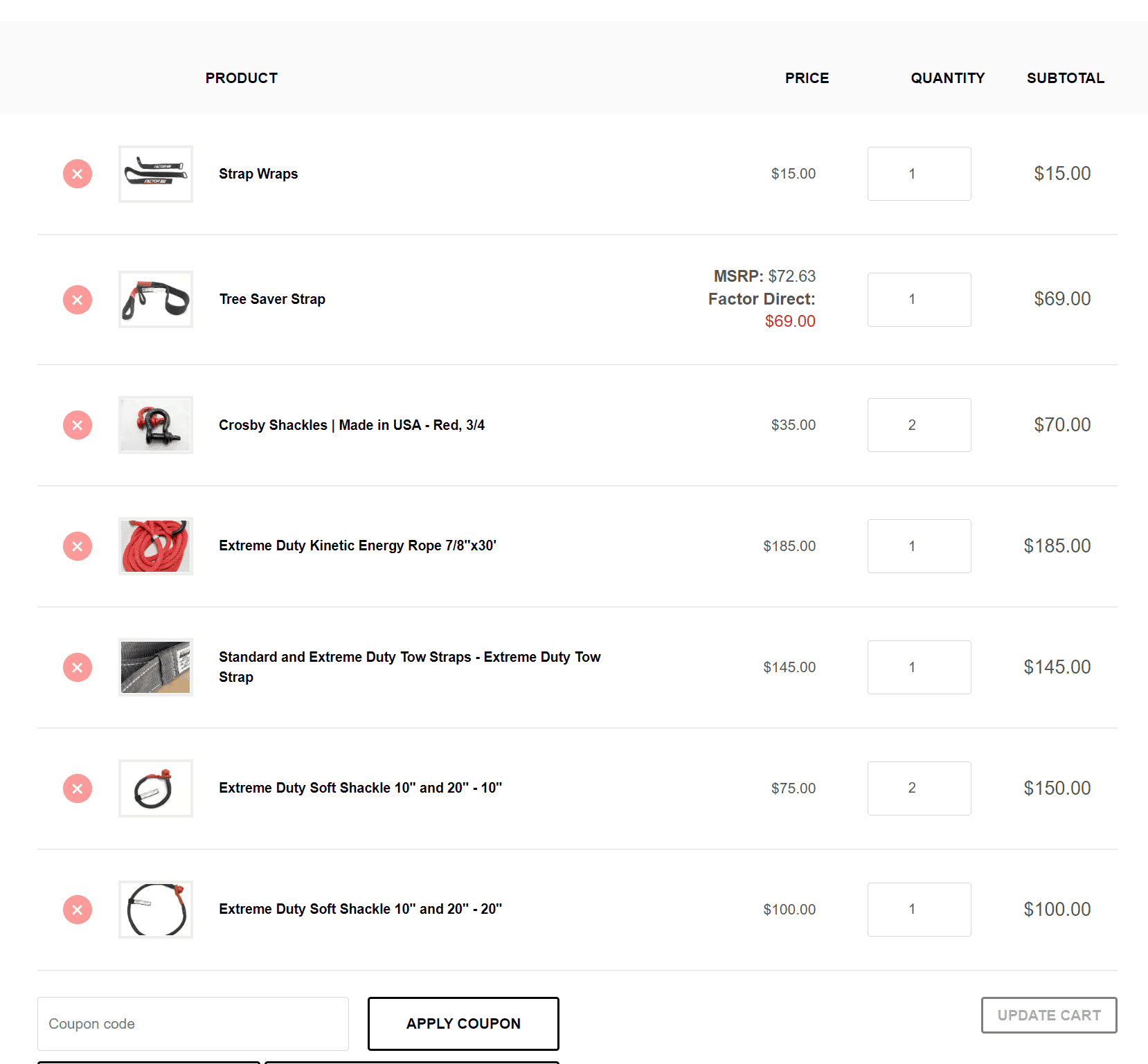Click the Quantity column header
The width and height of the screenshot is (1148, 1064).
(x=948, y=78)
